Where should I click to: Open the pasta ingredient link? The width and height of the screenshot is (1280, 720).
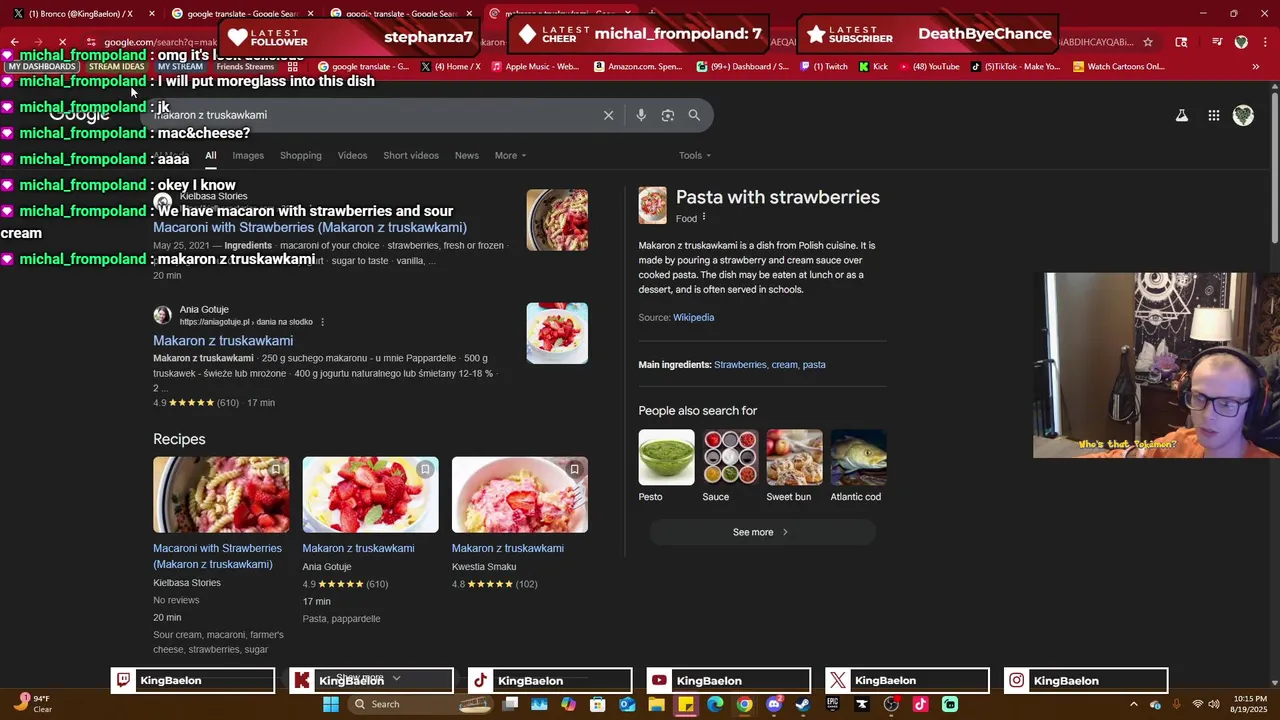(x=814, y=365)
